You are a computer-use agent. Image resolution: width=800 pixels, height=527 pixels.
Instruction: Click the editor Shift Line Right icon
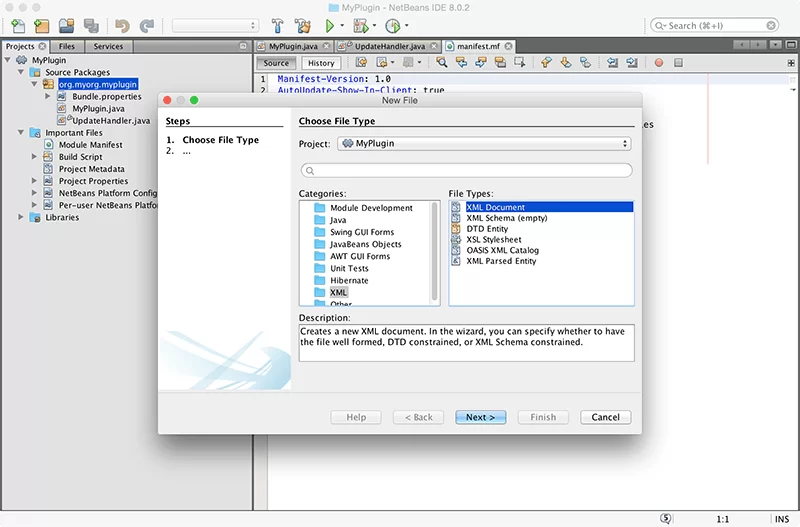pos(632,63)
